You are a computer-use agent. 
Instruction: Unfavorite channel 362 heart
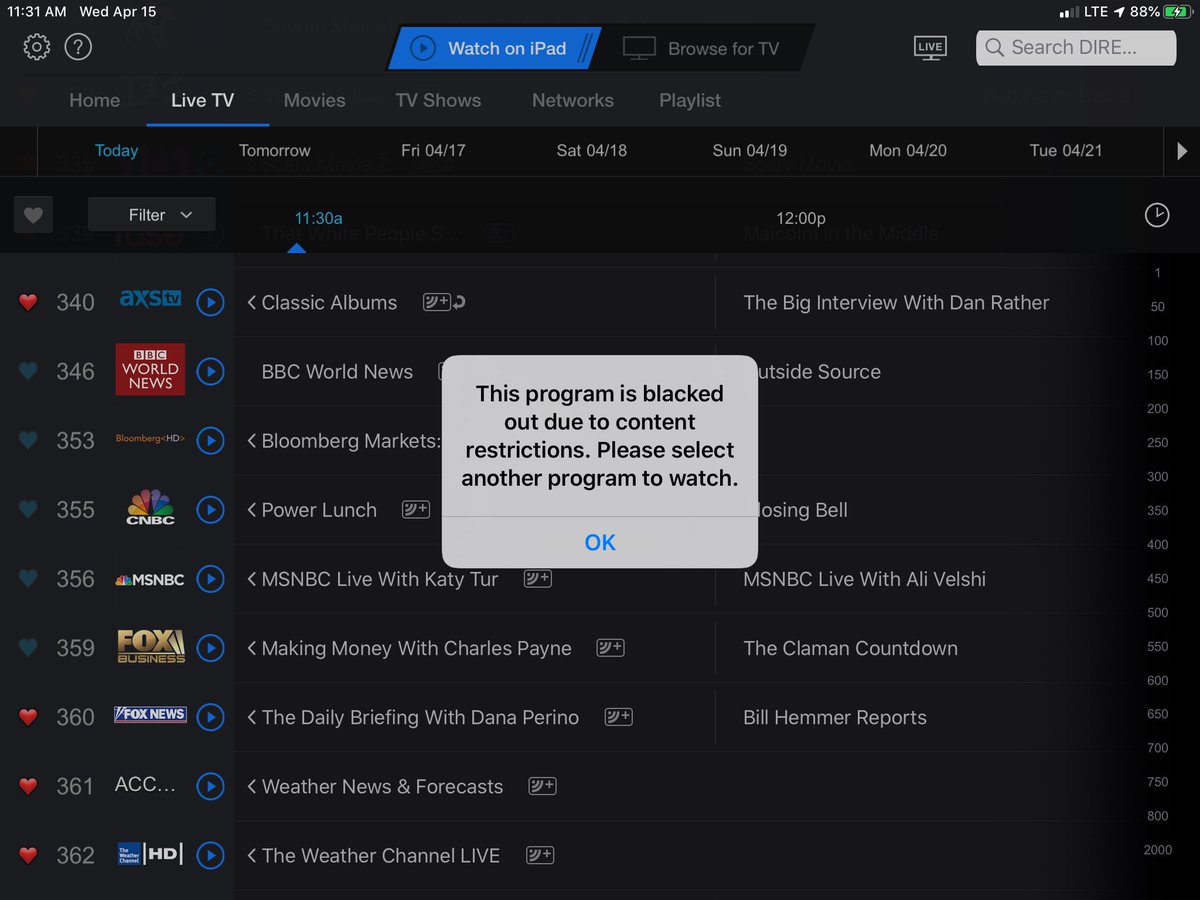tap(29, 855)
